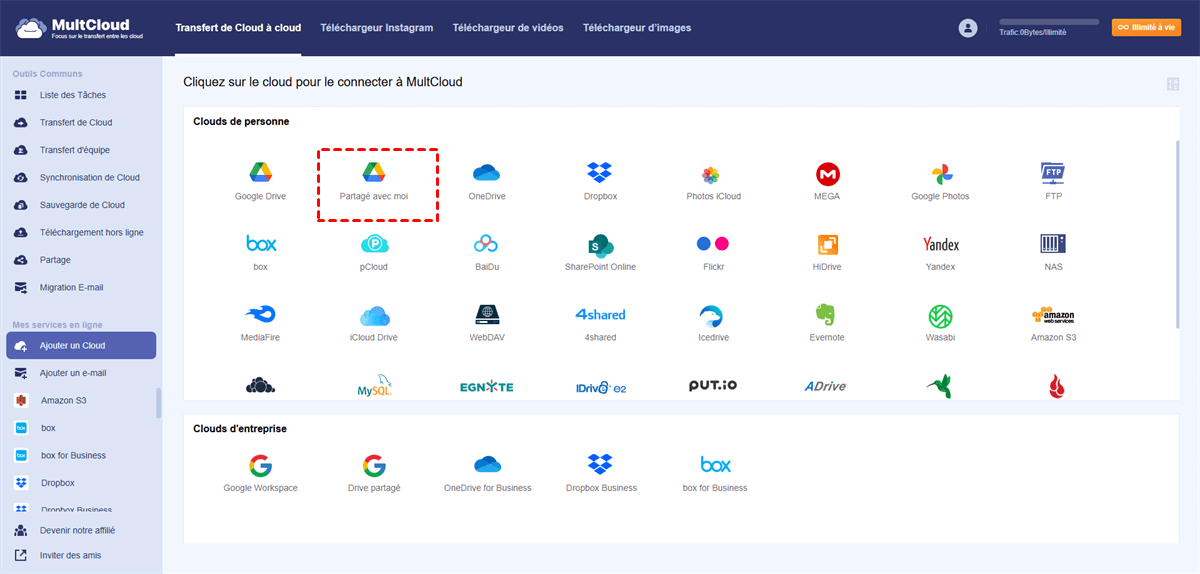This screenshot has height=574, width=1200.
Task: Pick the Dropbox cloud icon
Action: 600,173
